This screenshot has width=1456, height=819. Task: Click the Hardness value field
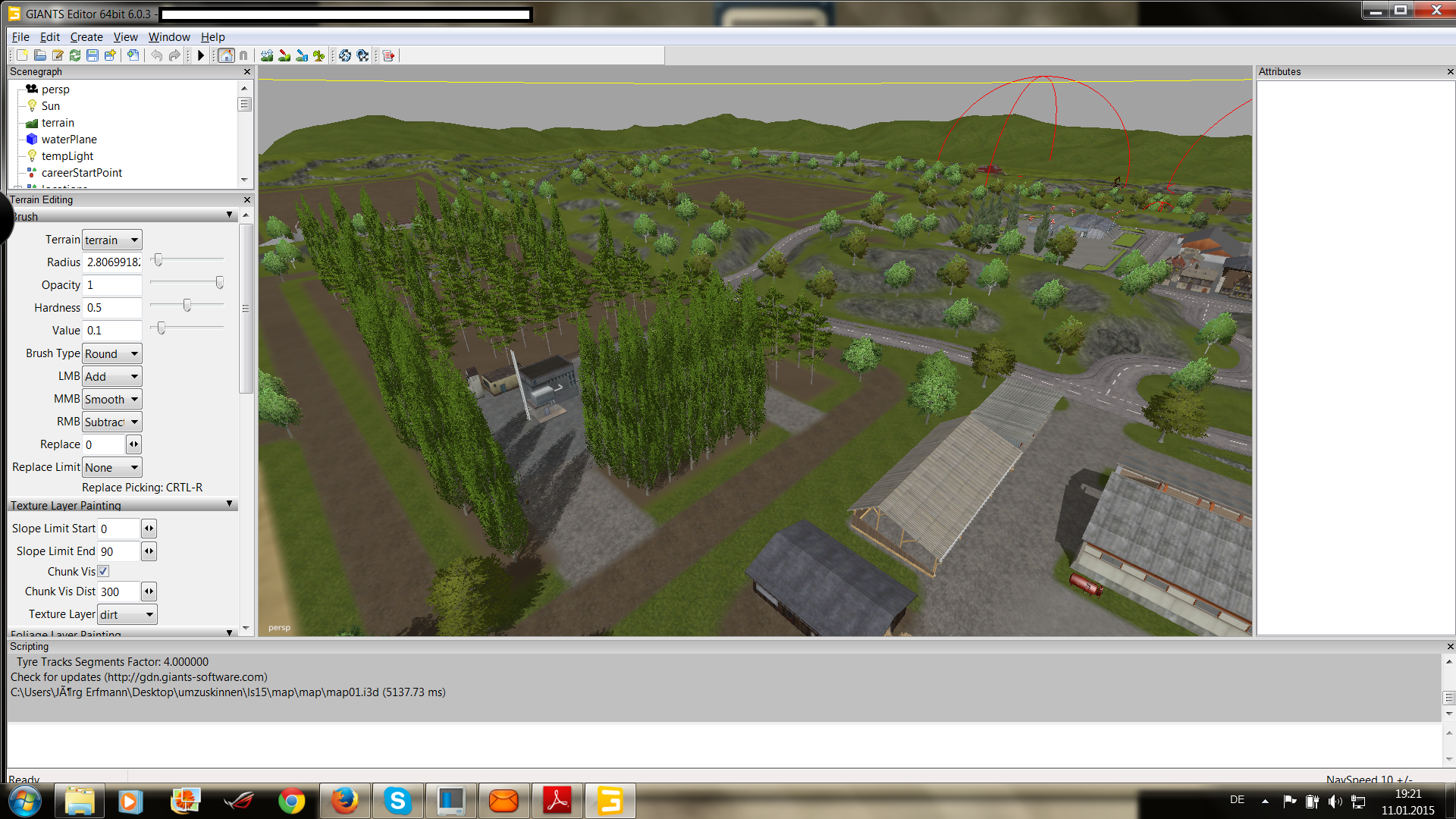click(x=112, y=308)
